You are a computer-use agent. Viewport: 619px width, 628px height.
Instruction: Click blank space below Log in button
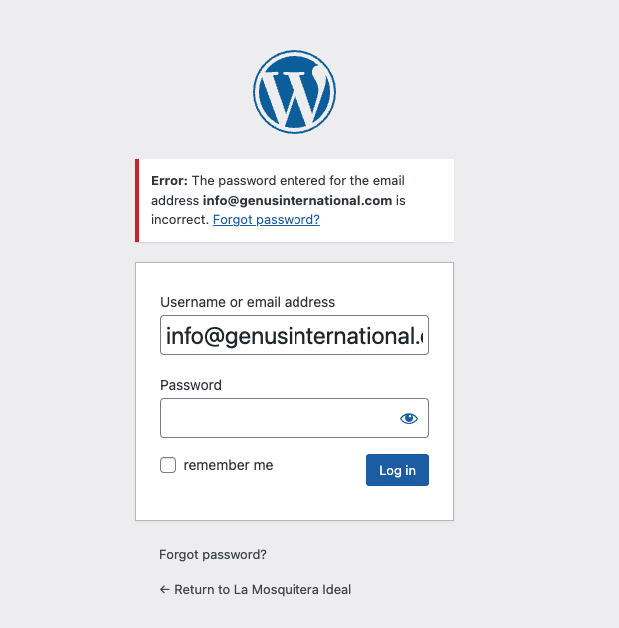pyautogui.click(x=397, y=503)
